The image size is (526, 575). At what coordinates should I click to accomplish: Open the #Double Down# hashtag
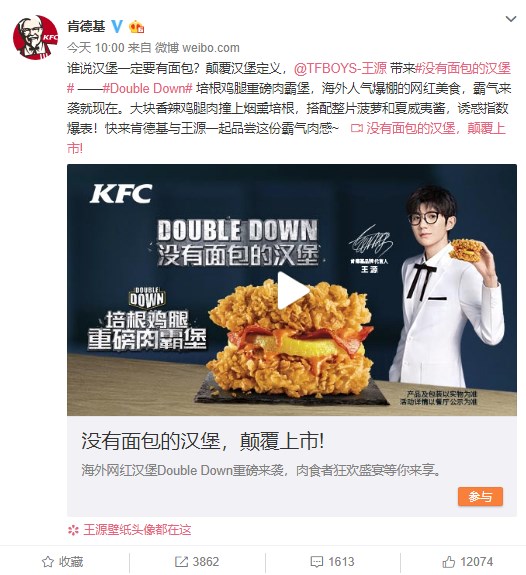click(148, 88)
